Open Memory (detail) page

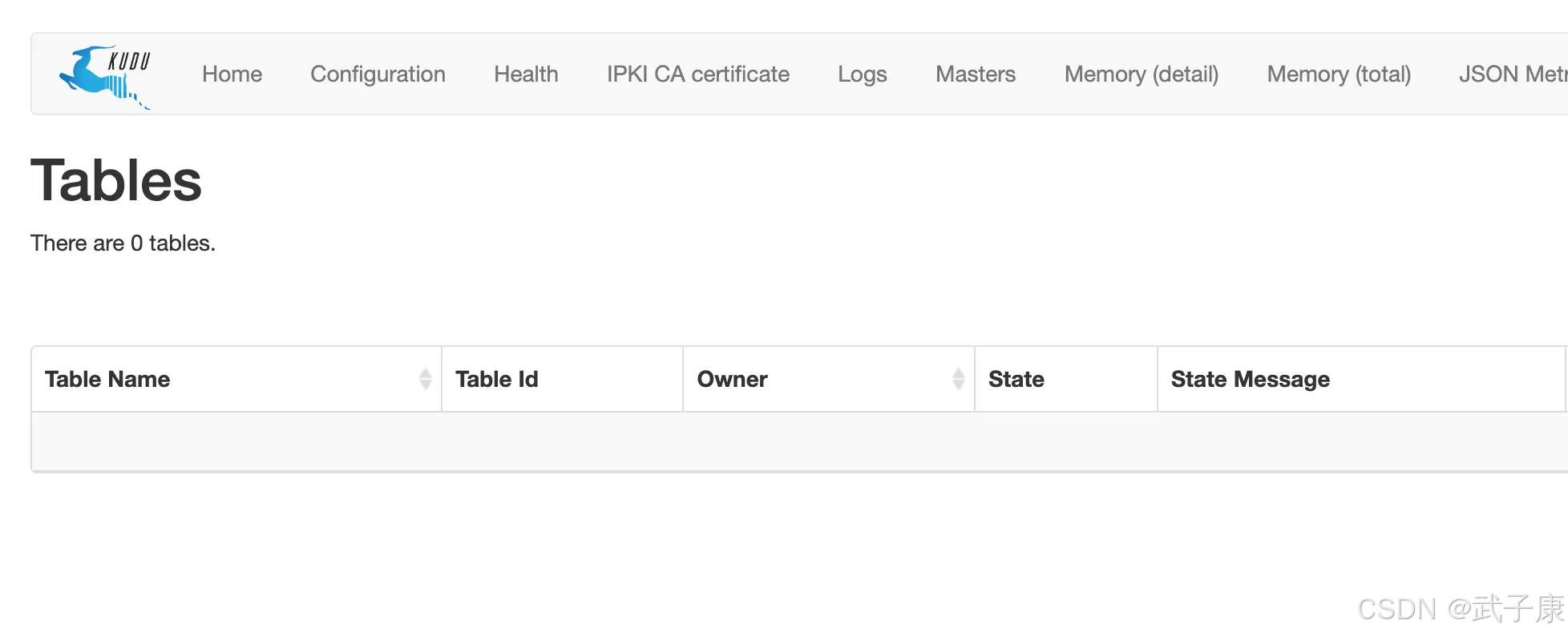click(1141, 74)
